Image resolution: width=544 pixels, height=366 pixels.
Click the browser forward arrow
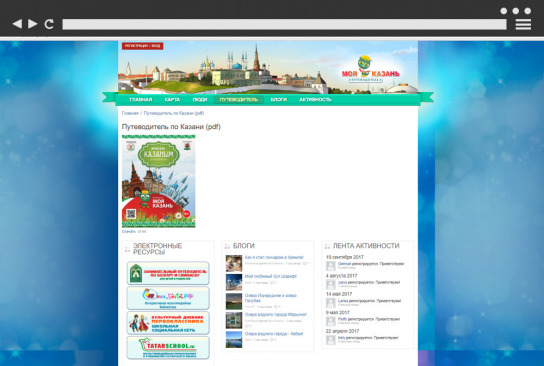[x=33, y=24]
